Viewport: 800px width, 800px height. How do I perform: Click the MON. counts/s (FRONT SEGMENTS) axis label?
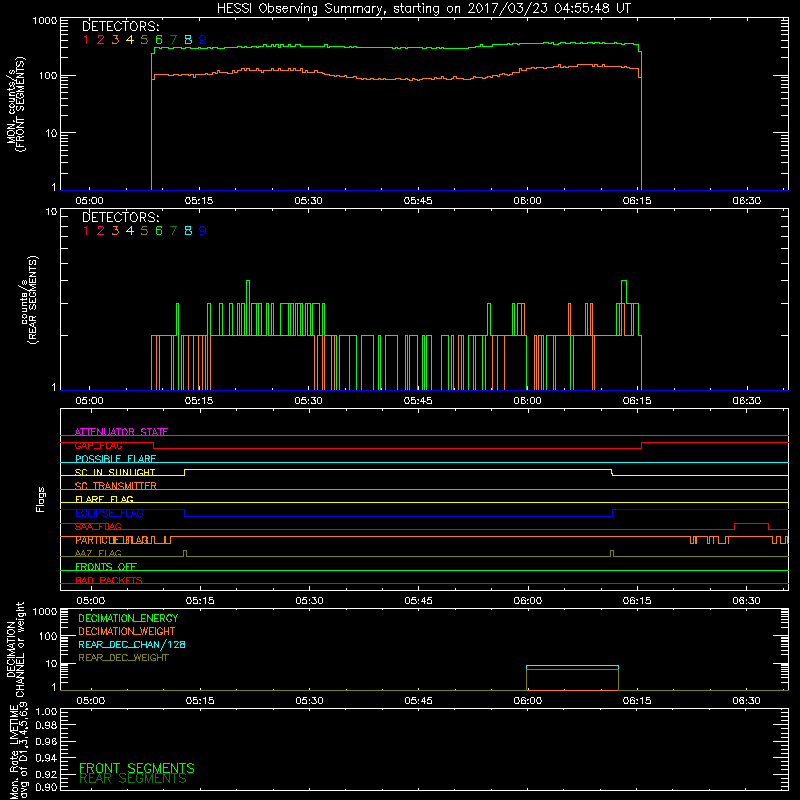point(15,104)
